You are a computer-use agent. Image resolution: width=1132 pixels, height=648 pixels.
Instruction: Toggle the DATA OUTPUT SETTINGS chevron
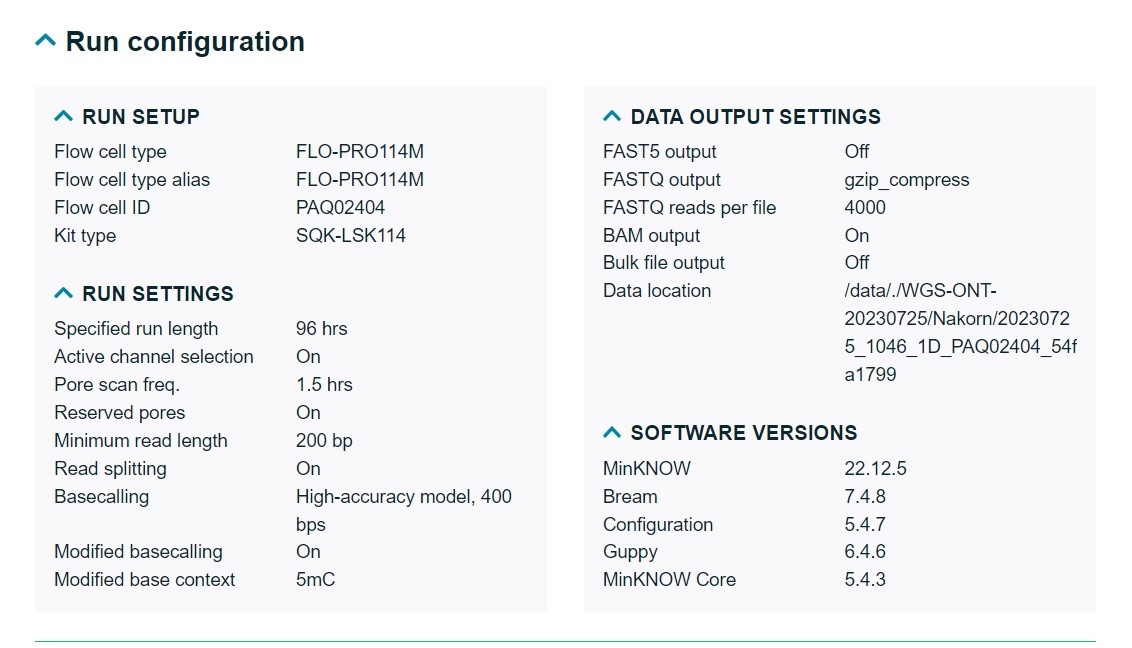[612, 117]
